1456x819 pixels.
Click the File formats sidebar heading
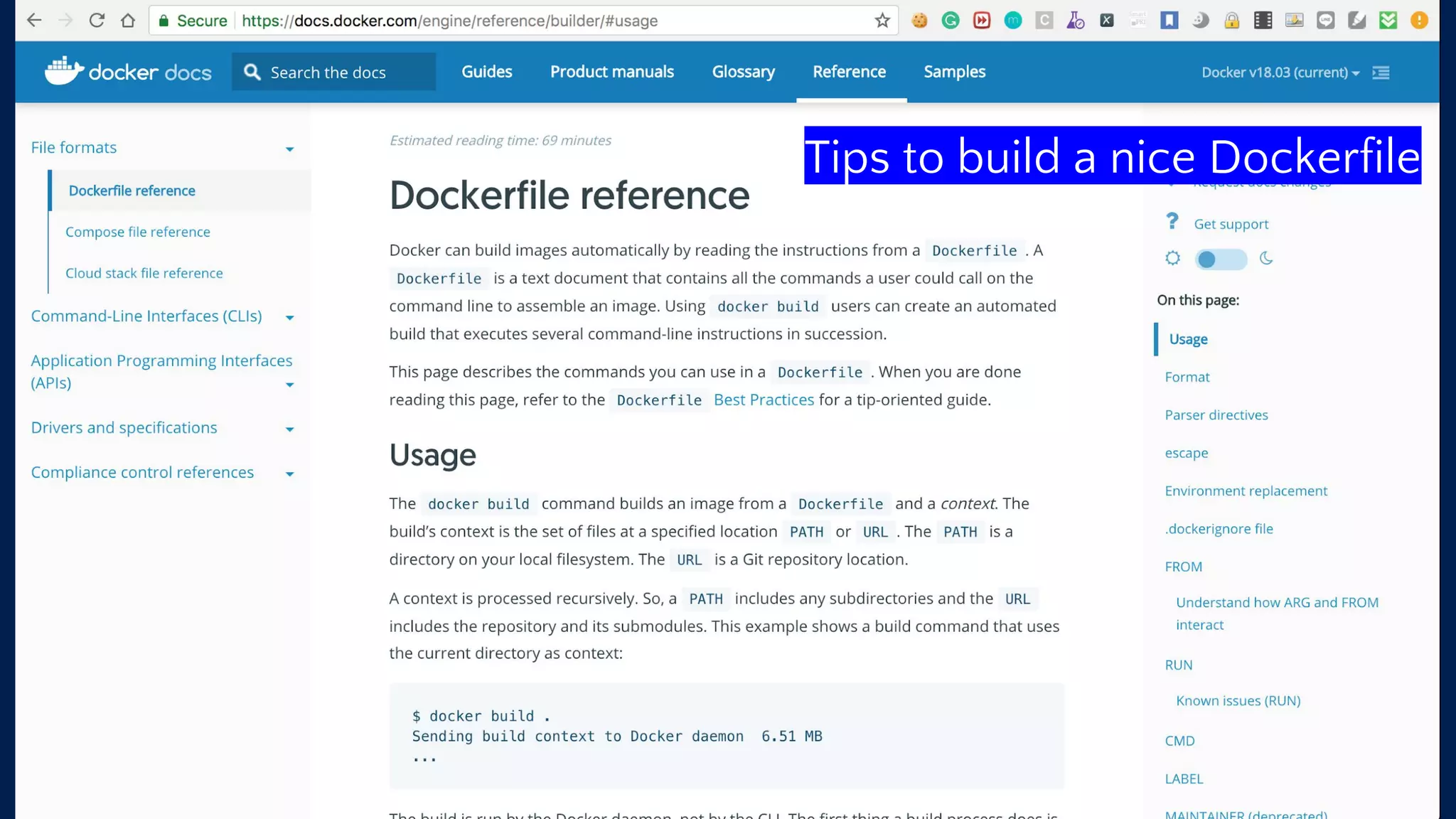click(x=73, y=147)
